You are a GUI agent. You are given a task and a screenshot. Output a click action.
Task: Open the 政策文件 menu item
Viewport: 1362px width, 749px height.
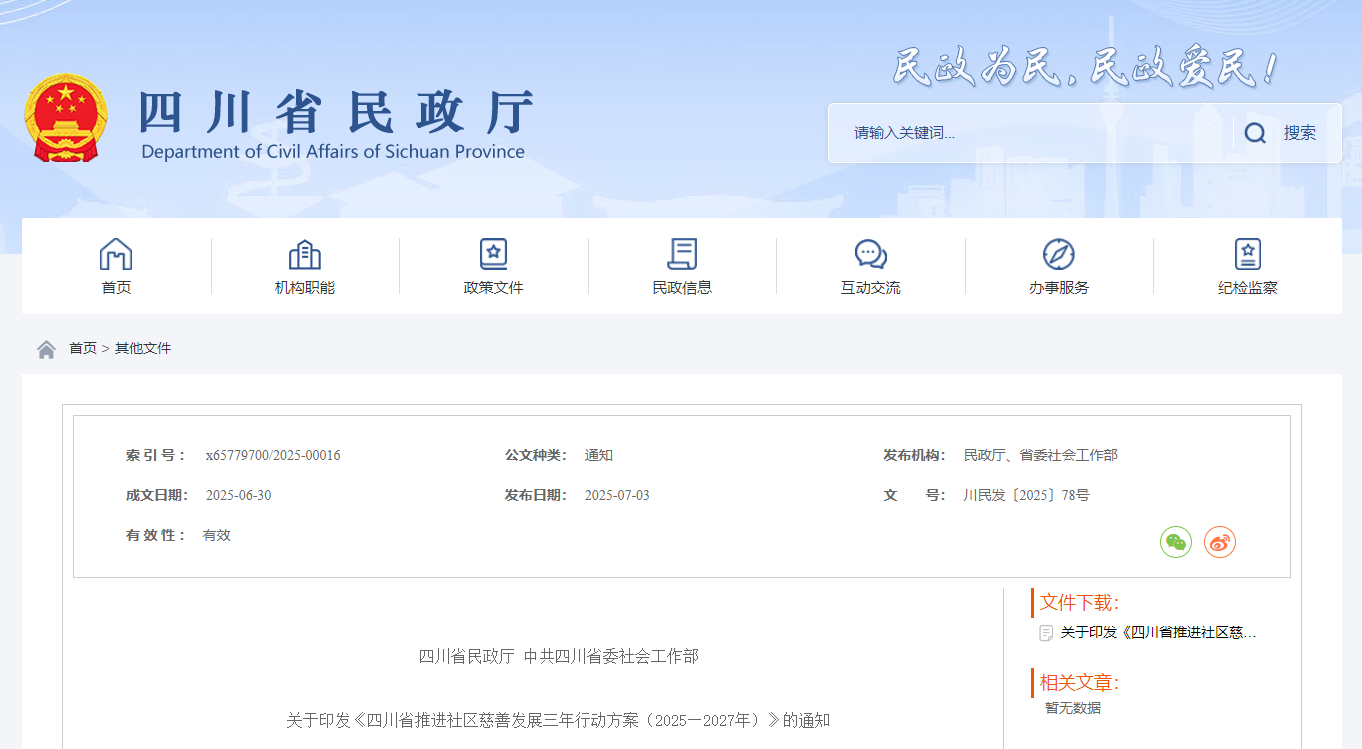pyautogui.click(x=493, y=288)
